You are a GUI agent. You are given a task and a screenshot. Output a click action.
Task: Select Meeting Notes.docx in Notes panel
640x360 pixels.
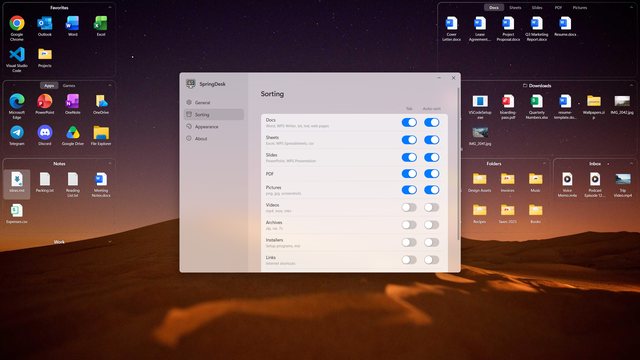tap(101, 184)
